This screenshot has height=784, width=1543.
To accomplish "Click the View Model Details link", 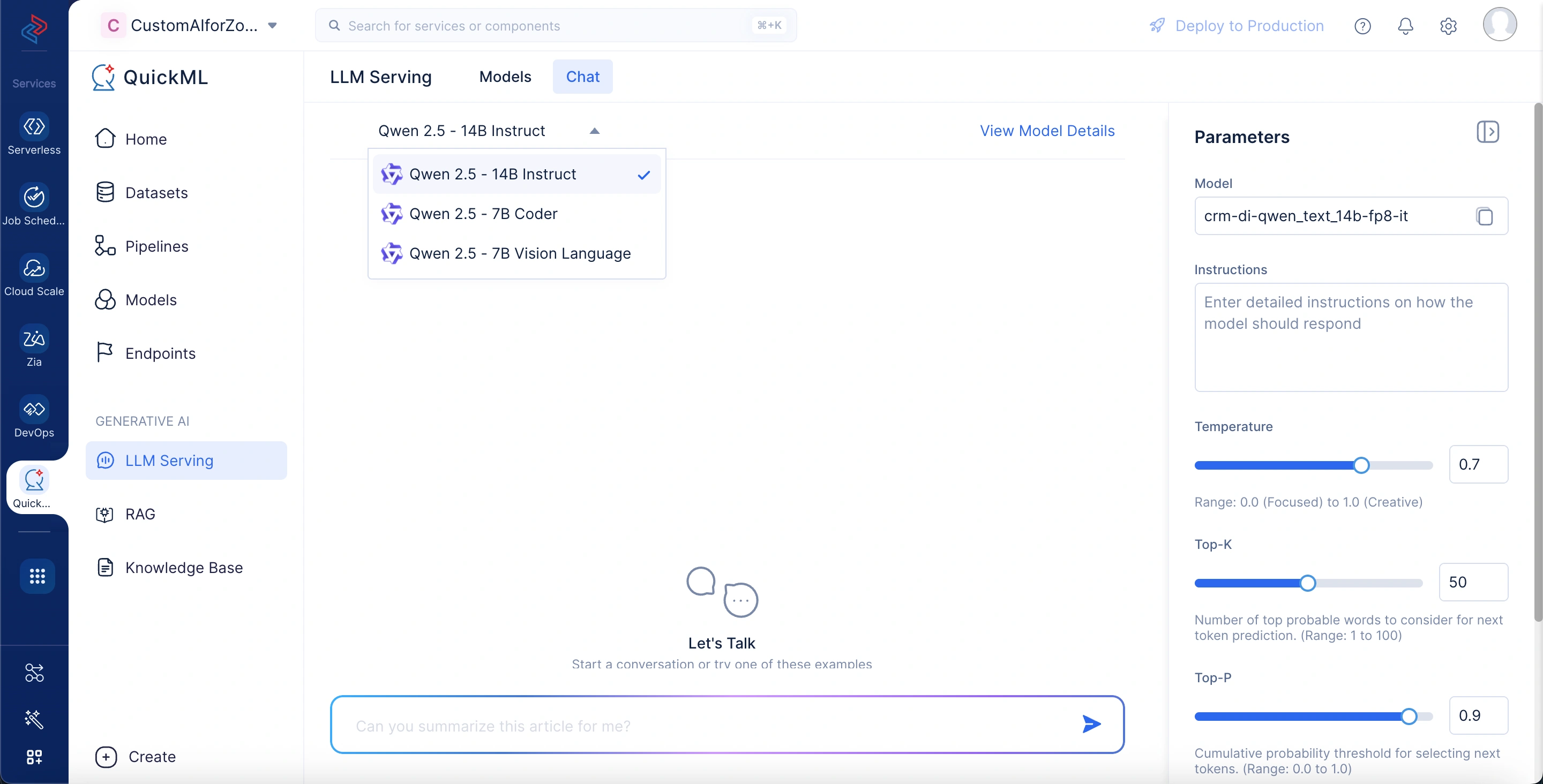I will tap(1046, 131).
